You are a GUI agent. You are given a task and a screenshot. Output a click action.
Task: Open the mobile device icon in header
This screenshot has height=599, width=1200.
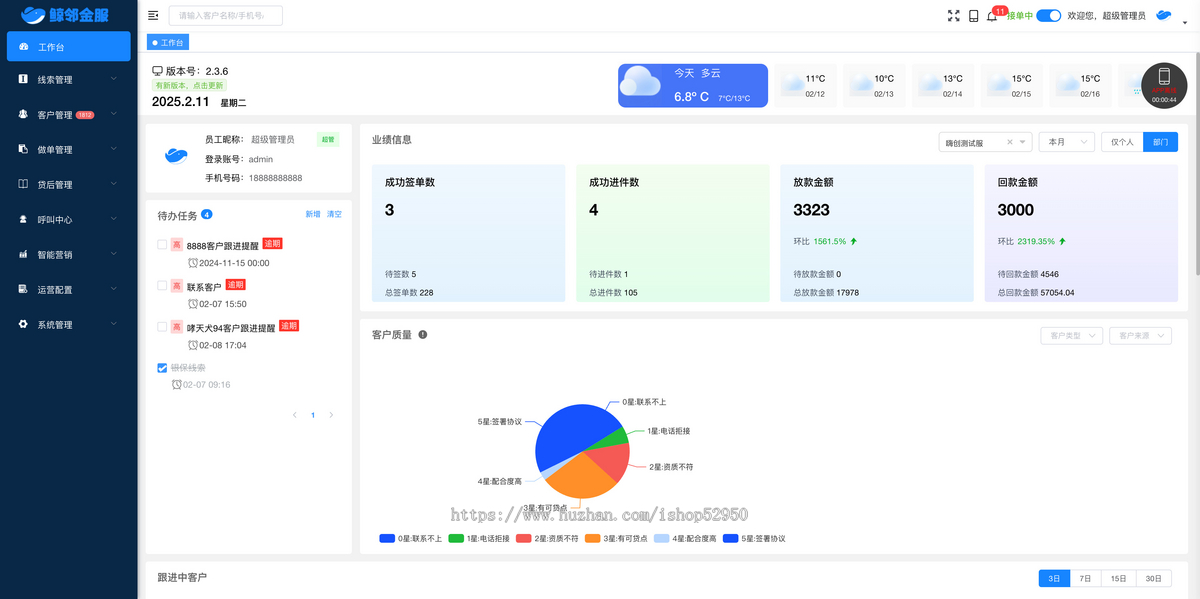pos(973,16)
